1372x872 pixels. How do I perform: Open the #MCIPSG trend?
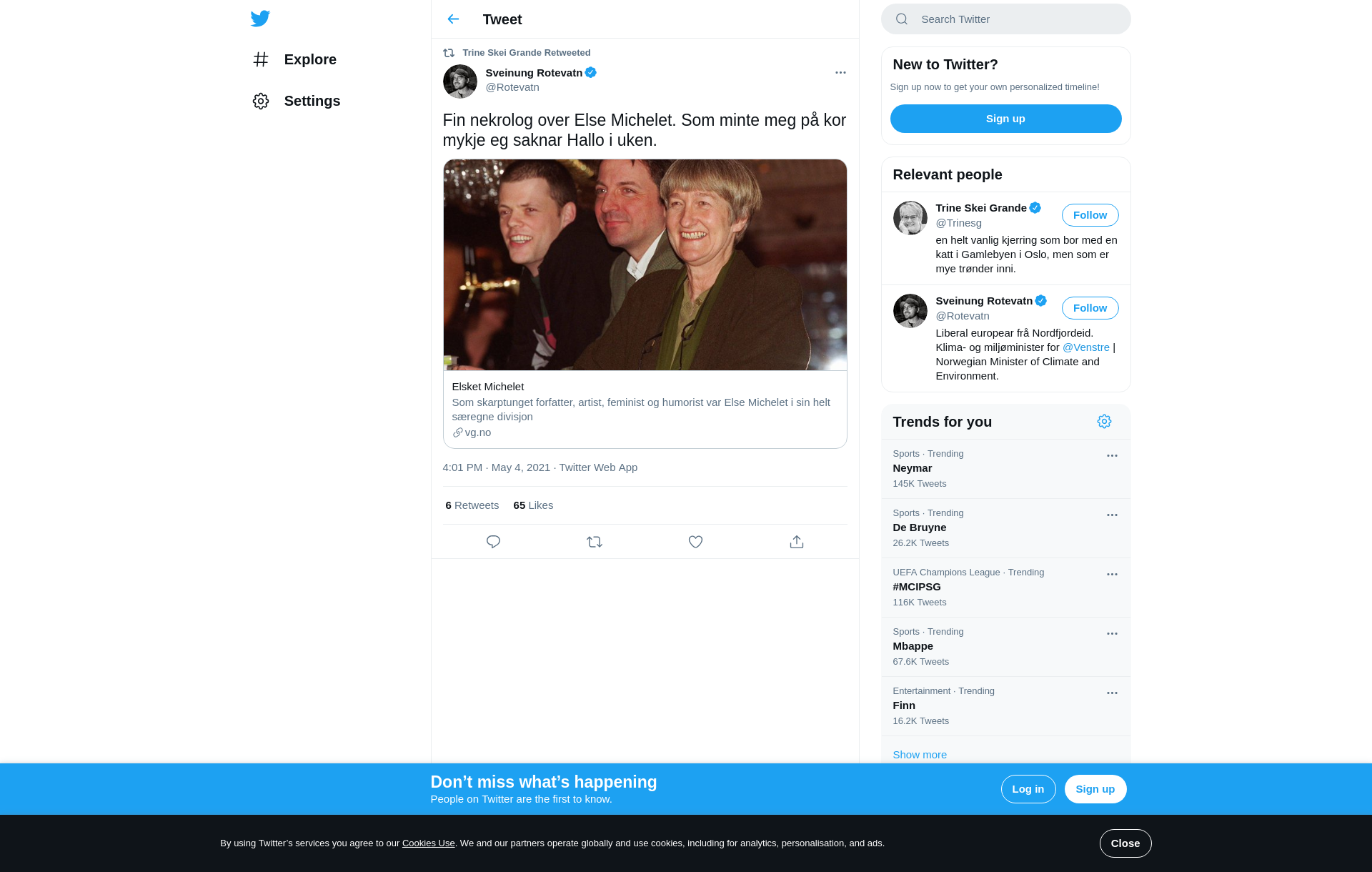(x=1006, y=588)
